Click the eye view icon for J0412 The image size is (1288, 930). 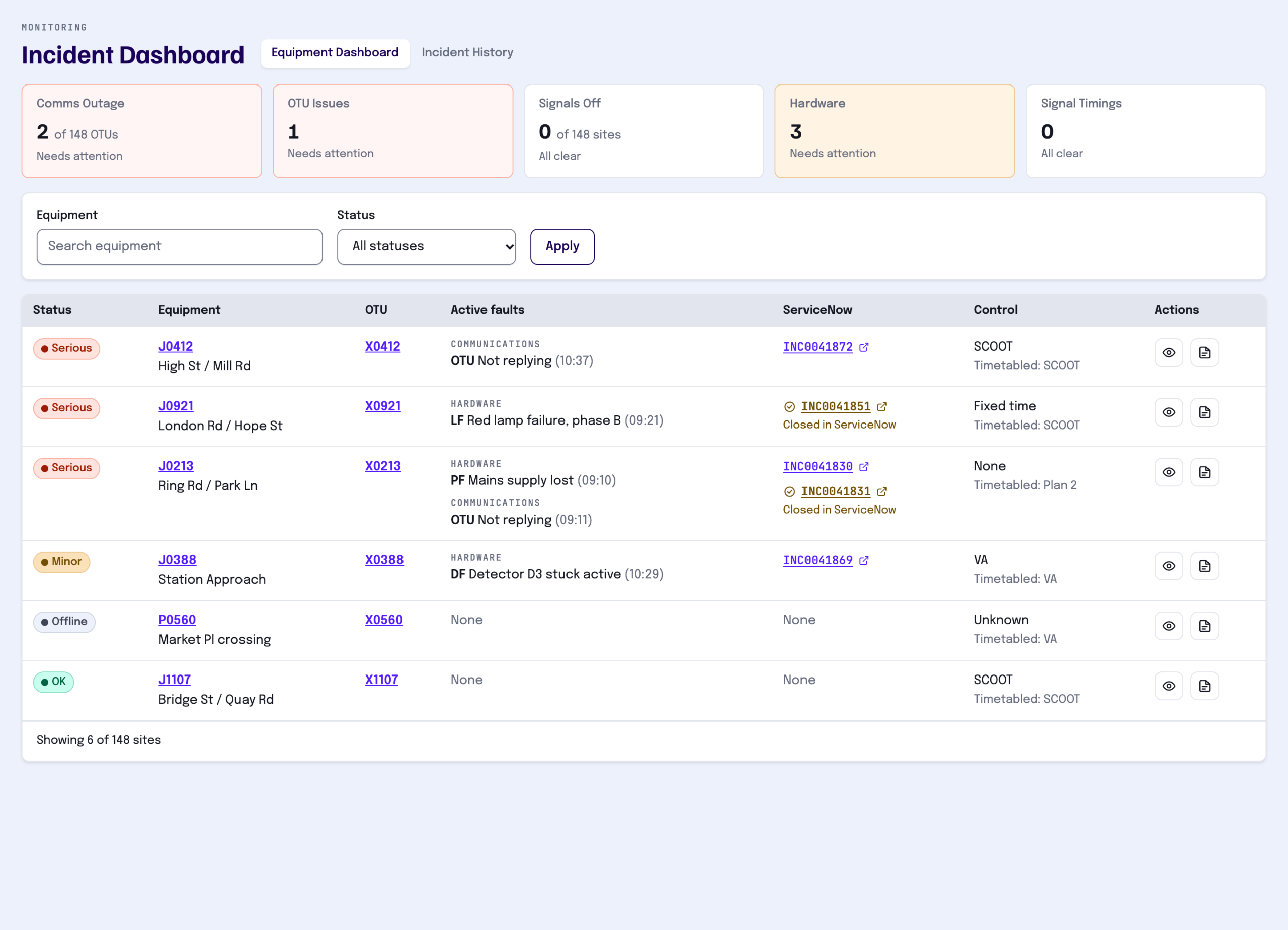1169,353
